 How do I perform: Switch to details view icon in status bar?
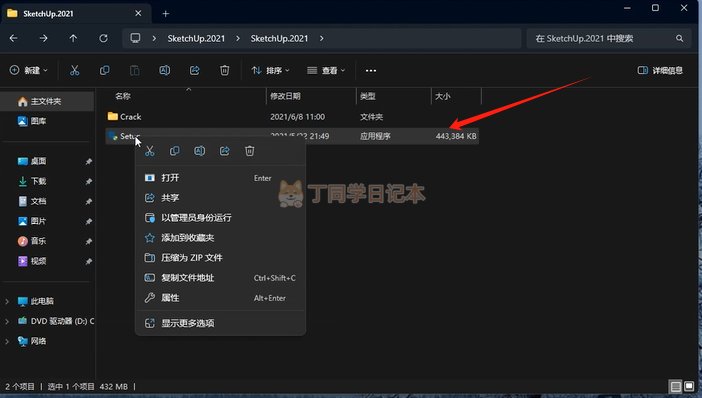676,386
